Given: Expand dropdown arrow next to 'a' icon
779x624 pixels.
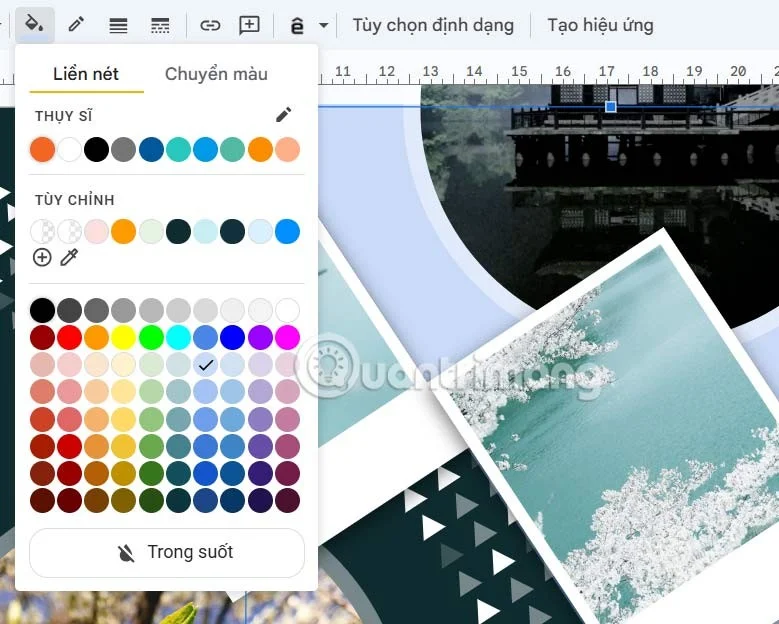Looking at the screenshot, I should point(323,25).
